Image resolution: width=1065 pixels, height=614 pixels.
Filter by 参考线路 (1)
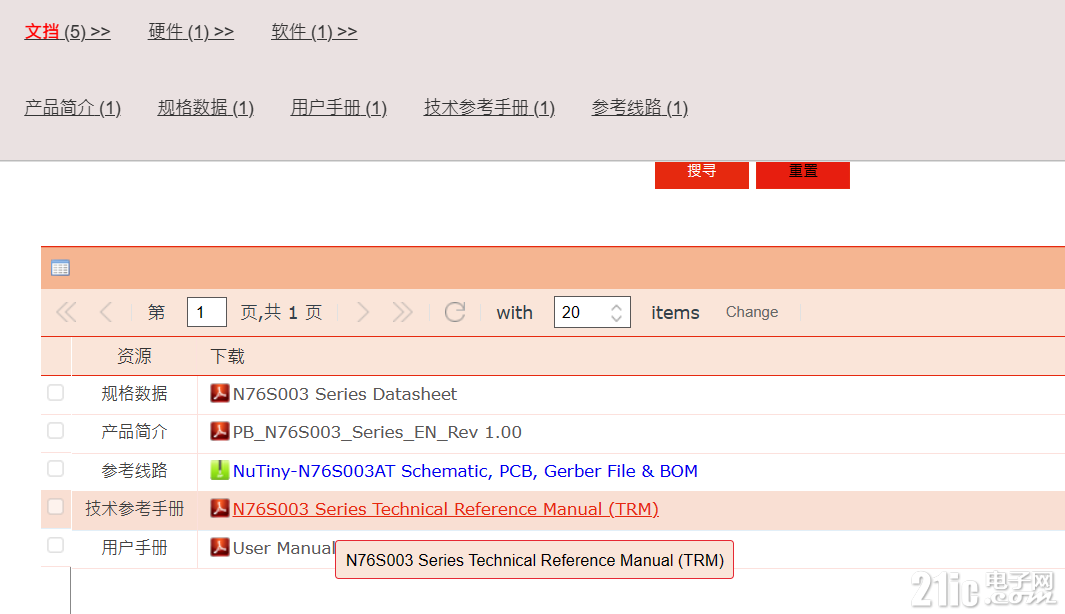click(640, 108)
